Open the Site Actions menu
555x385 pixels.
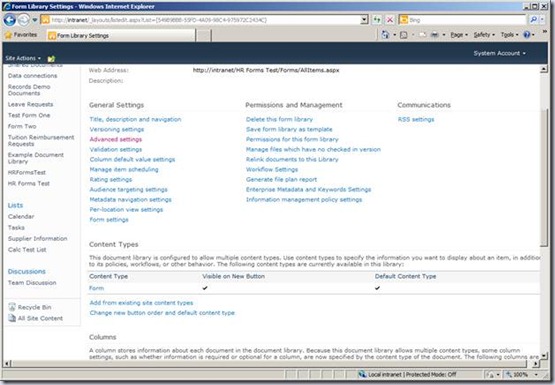23,58
